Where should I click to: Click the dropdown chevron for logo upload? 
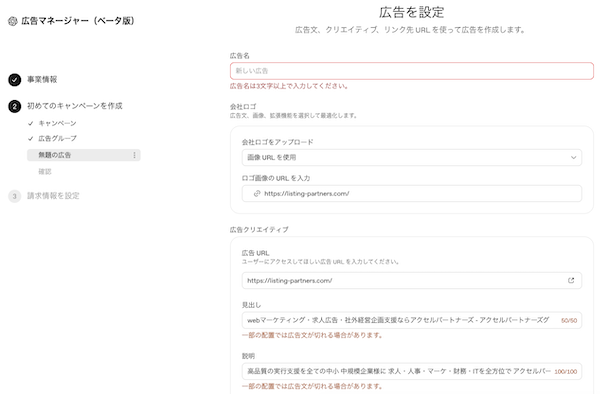point(573,157)
